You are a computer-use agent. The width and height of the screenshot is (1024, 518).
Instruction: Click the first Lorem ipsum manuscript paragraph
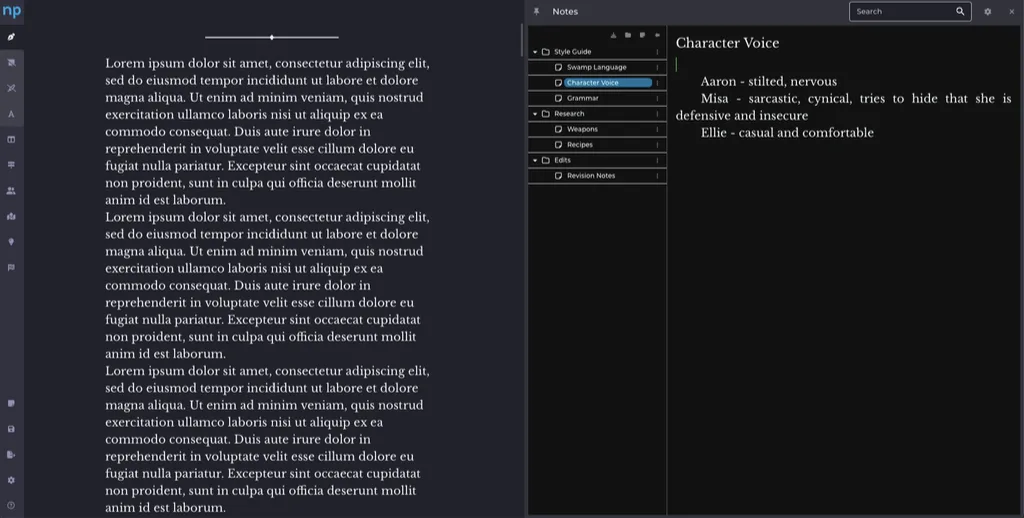click(268, 131)
